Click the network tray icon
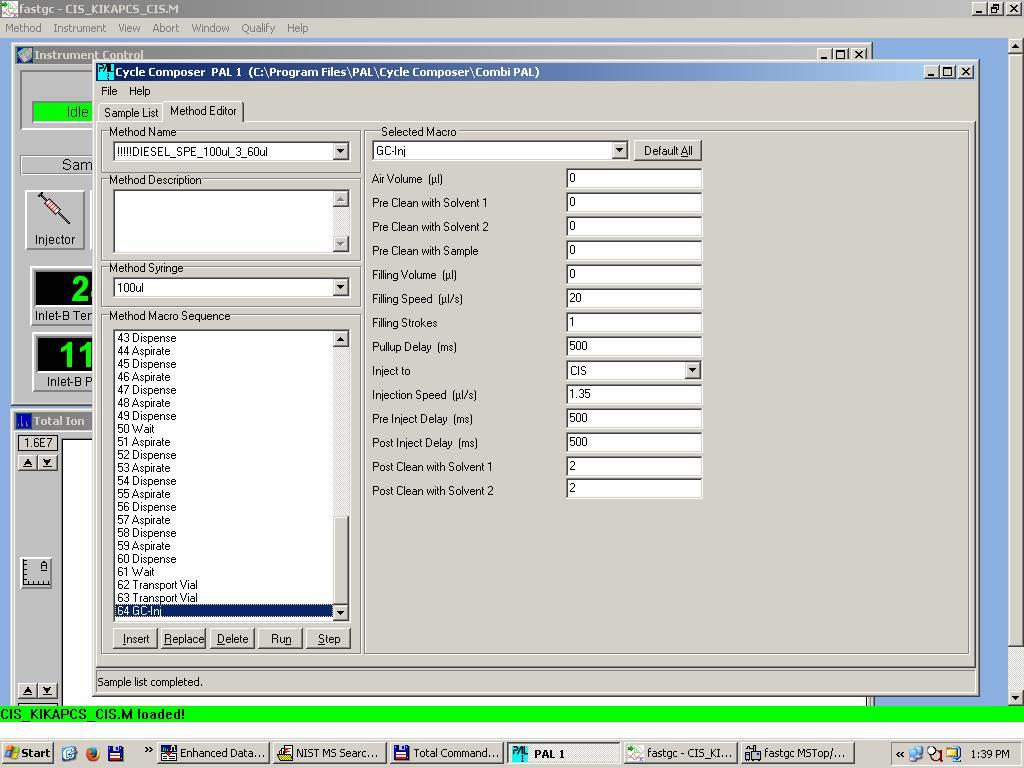Screen dimensions: 1024x768 click(x=916, y=754)
